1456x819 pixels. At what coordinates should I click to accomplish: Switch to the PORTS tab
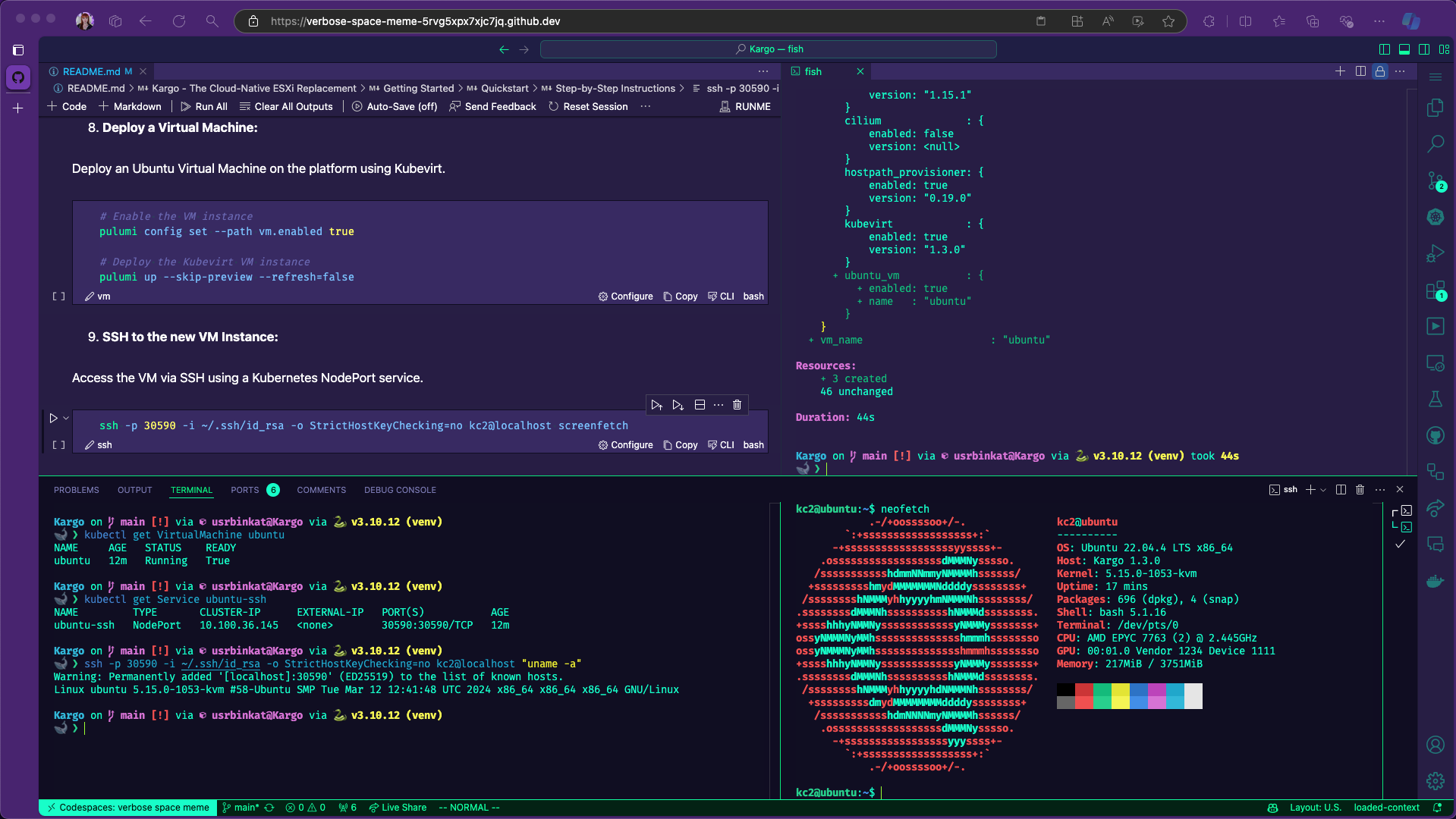click(x=245, y=490)
